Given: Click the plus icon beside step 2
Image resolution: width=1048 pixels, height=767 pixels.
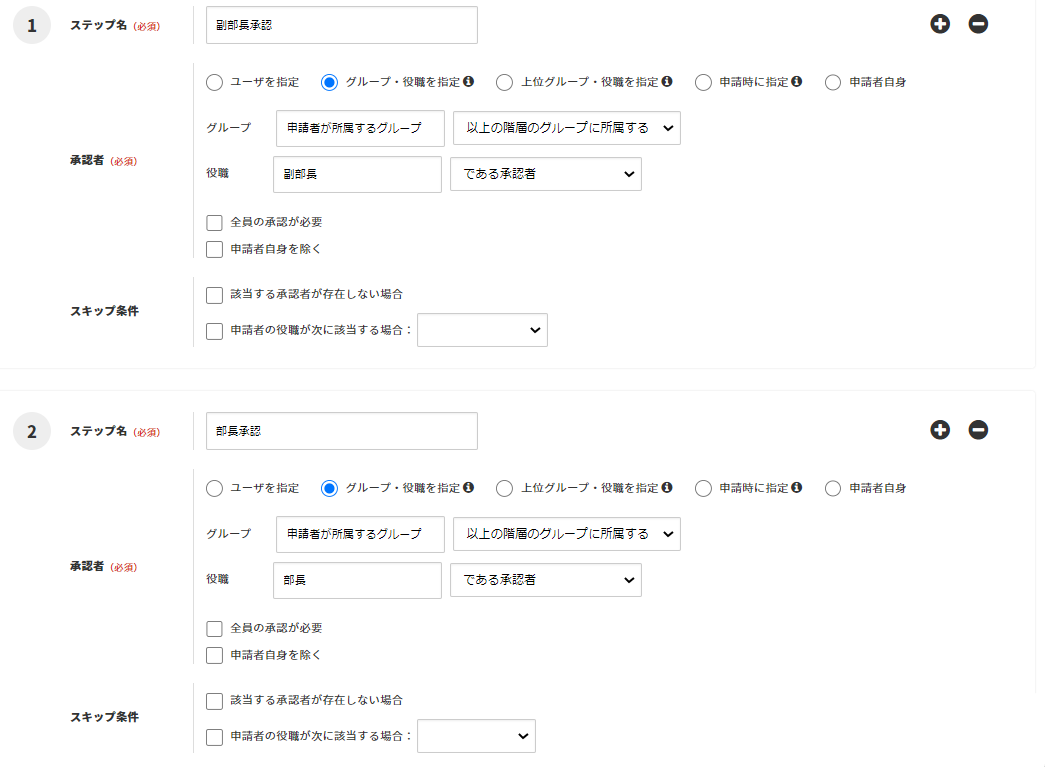Looking at the screenshot, I should tap(939, 430).
